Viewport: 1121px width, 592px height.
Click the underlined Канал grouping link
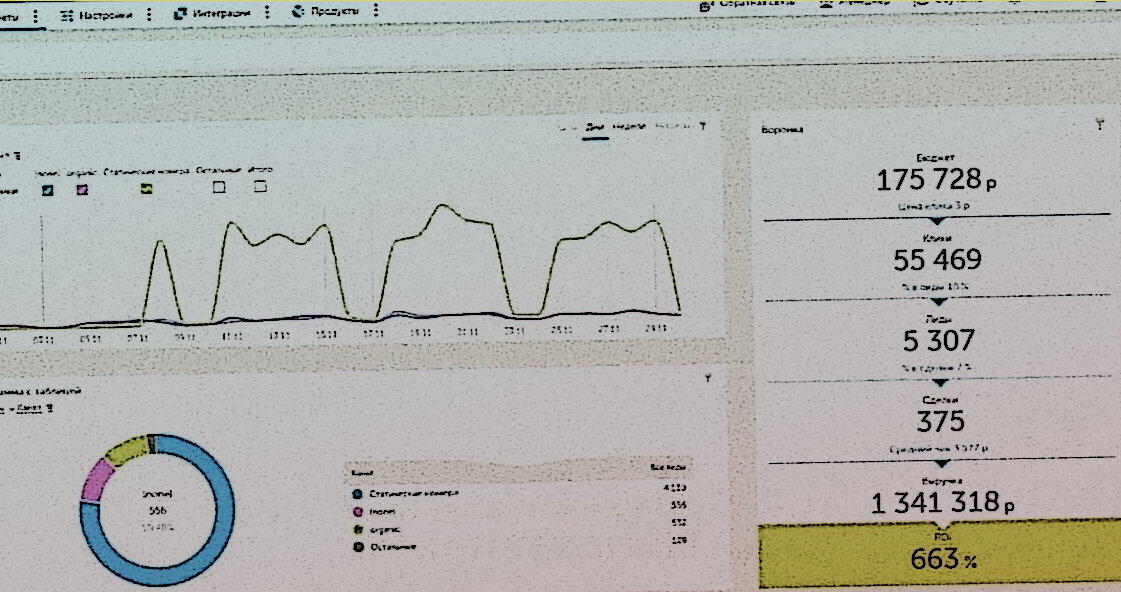click(x=29, y=408)
